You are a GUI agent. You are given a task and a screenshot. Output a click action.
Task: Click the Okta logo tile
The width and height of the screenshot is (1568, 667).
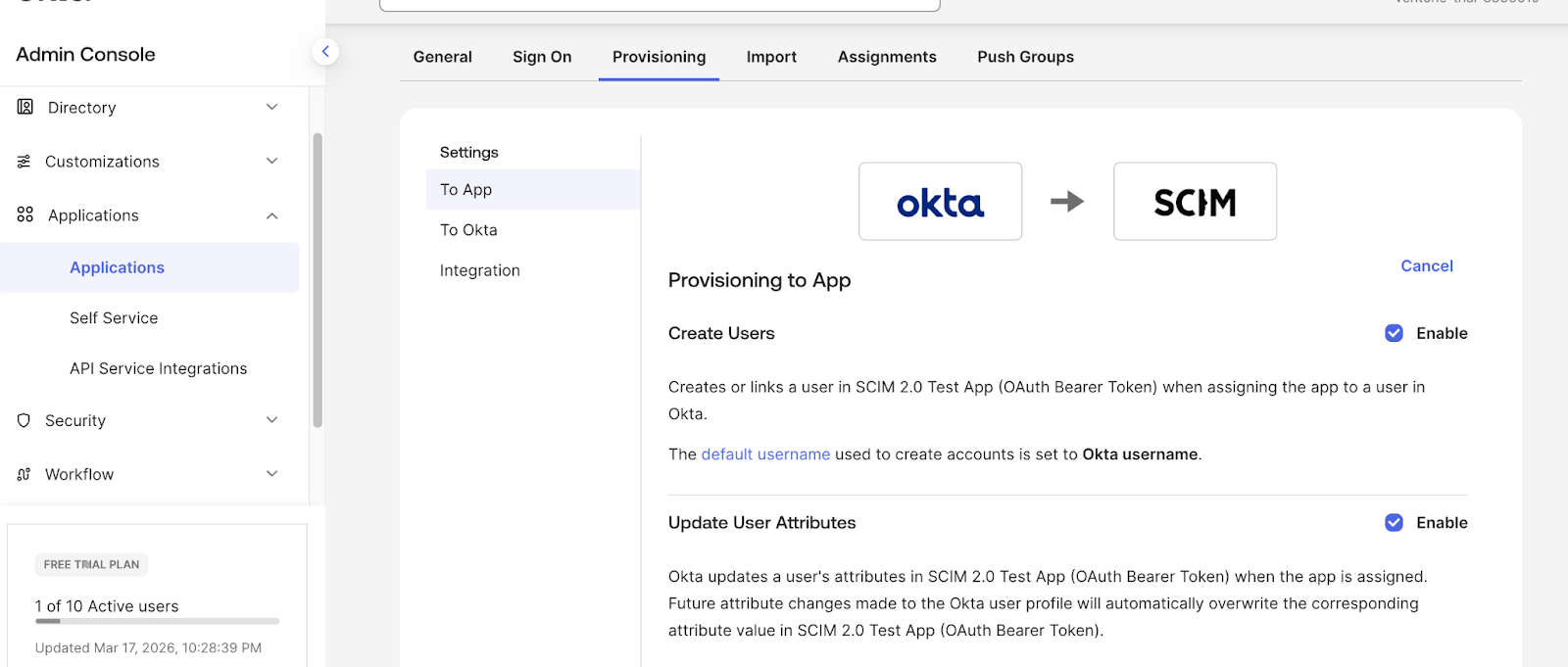(940, 202)
